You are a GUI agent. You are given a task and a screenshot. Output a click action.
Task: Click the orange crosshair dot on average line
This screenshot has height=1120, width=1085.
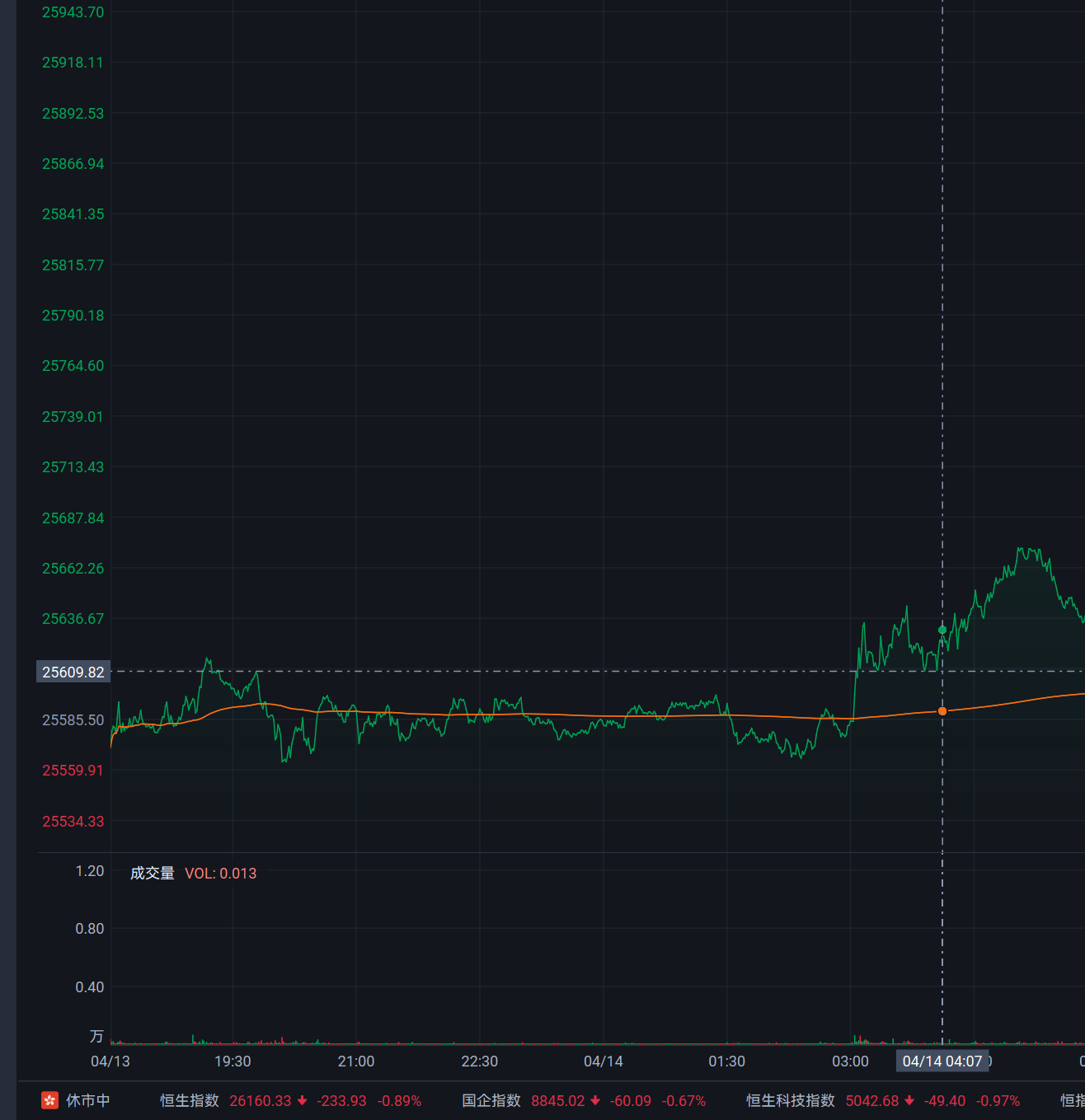point(942,710)
